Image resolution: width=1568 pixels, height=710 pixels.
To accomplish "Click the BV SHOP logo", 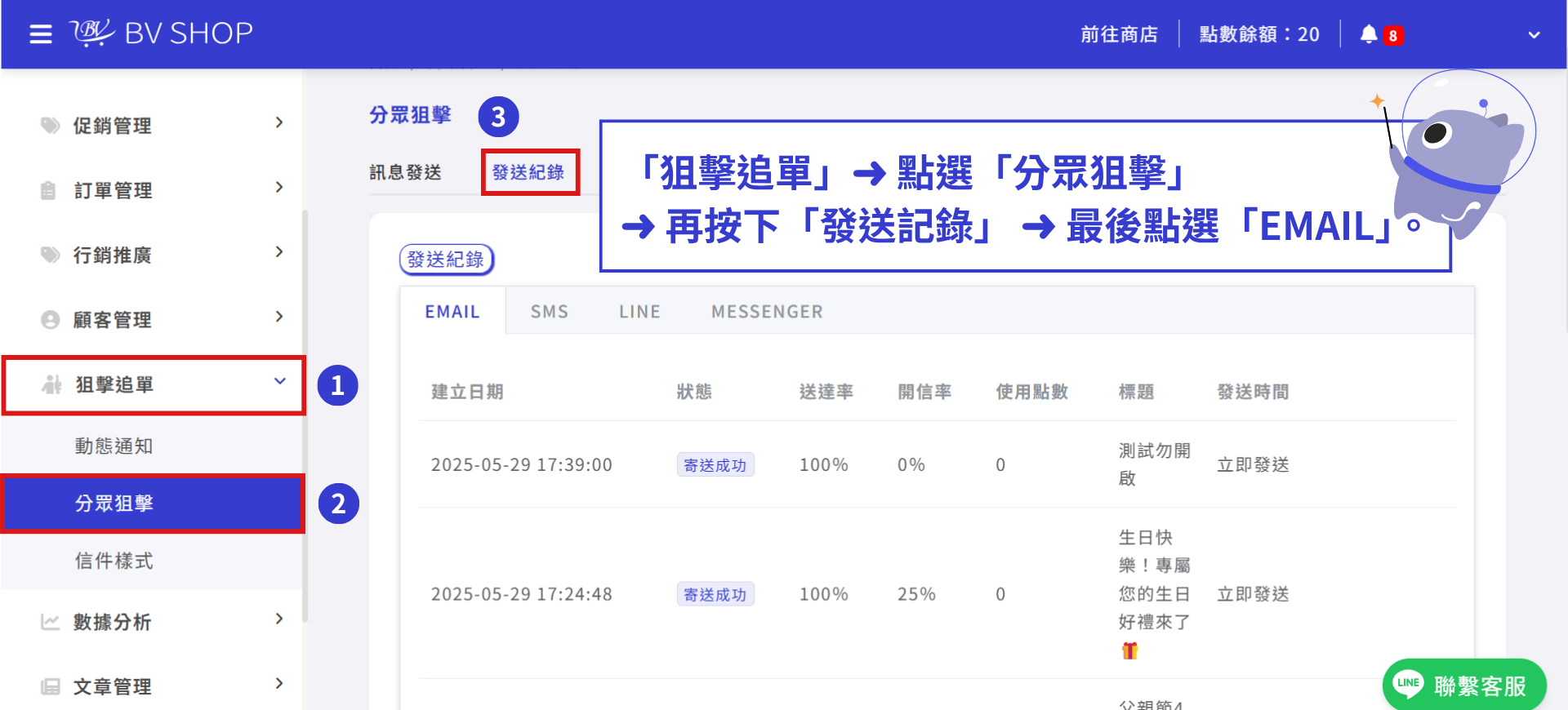I will 161,33.
